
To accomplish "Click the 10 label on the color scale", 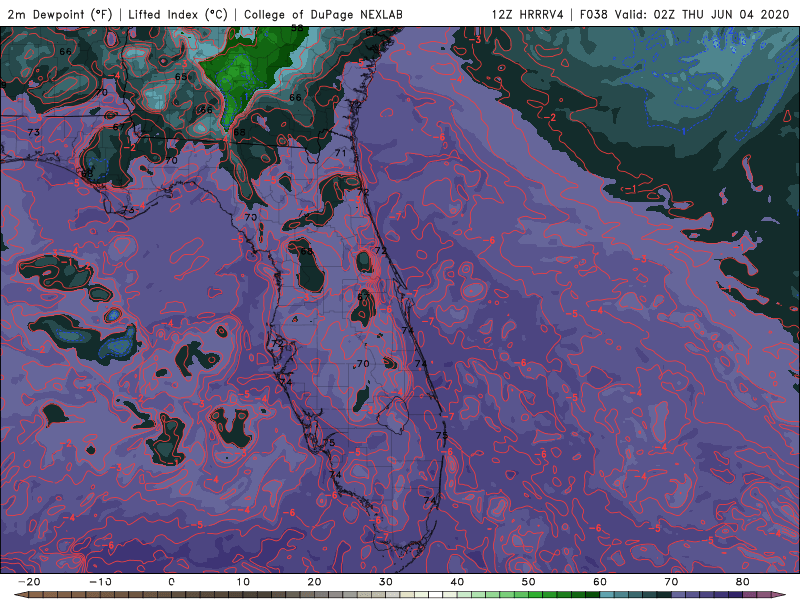I will pos(243,582).
